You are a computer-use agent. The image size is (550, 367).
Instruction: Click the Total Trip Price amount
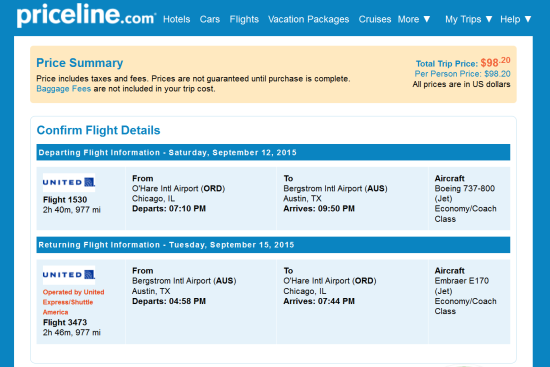pyautogui.click(x=495, y=62)
